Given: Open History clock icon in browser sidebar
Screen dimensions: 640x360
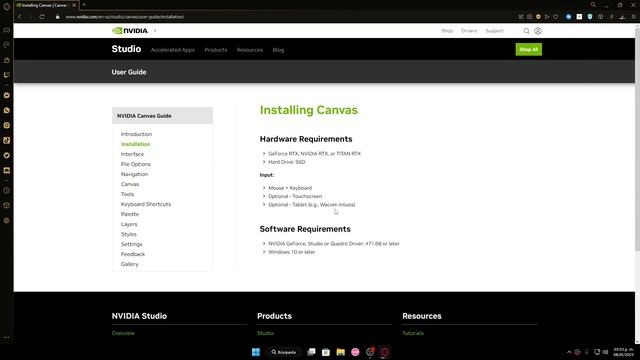Looking at the screenshot, I should [7, 190].
